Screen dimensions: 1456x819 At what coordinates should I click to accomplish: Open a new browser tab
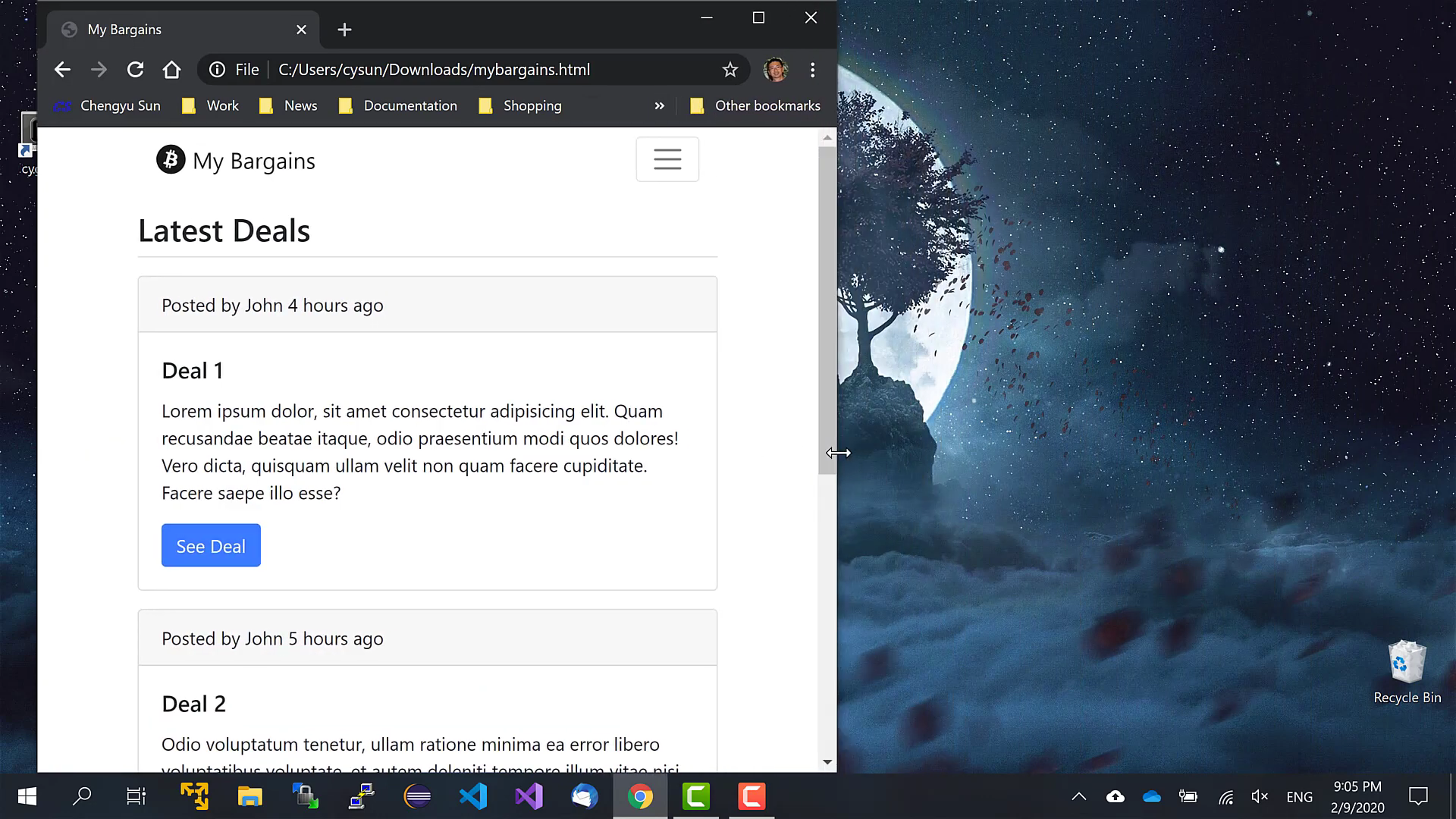(x=344, y=30)
